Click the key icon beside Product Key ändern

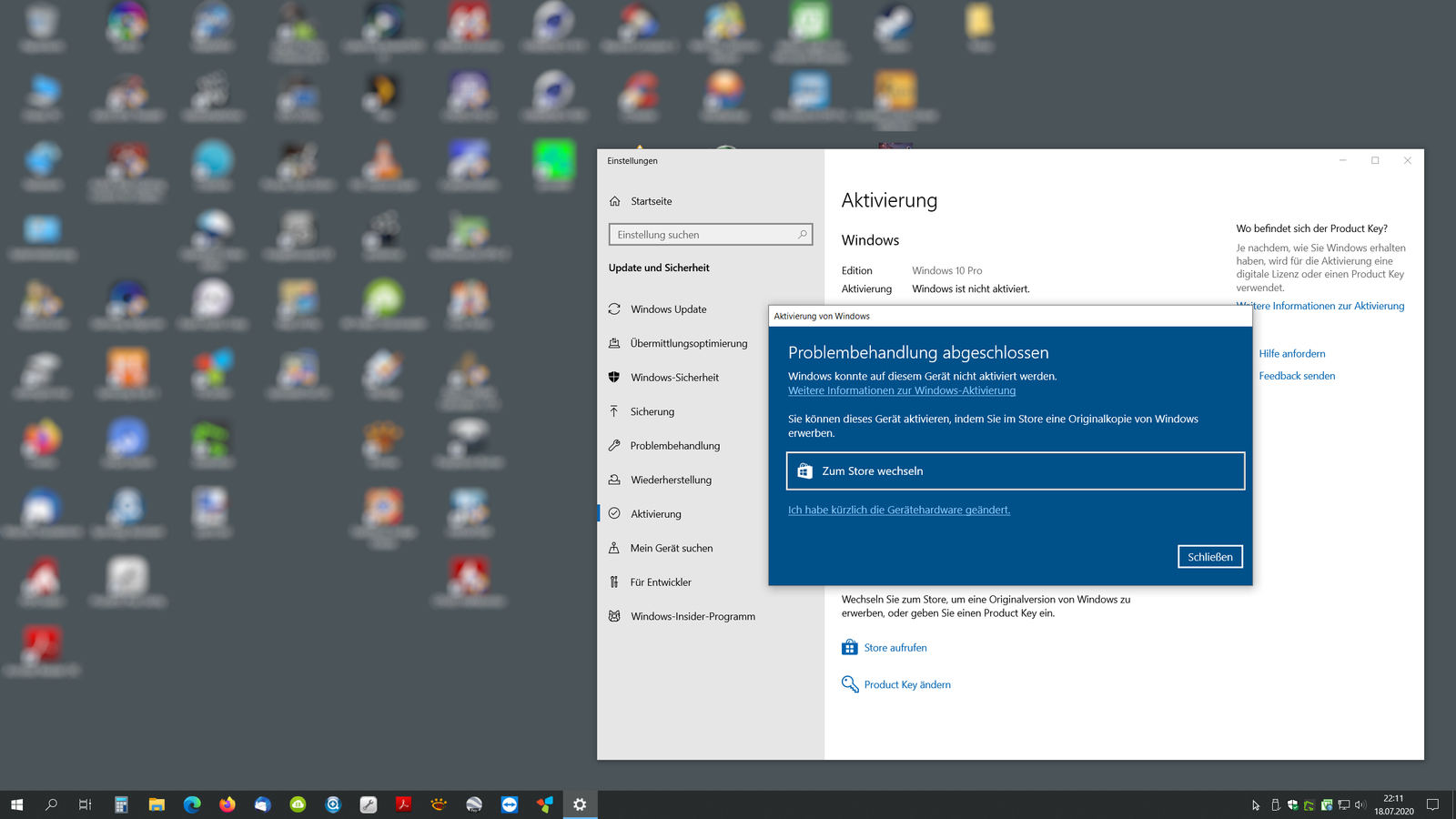tap(850, 684)
